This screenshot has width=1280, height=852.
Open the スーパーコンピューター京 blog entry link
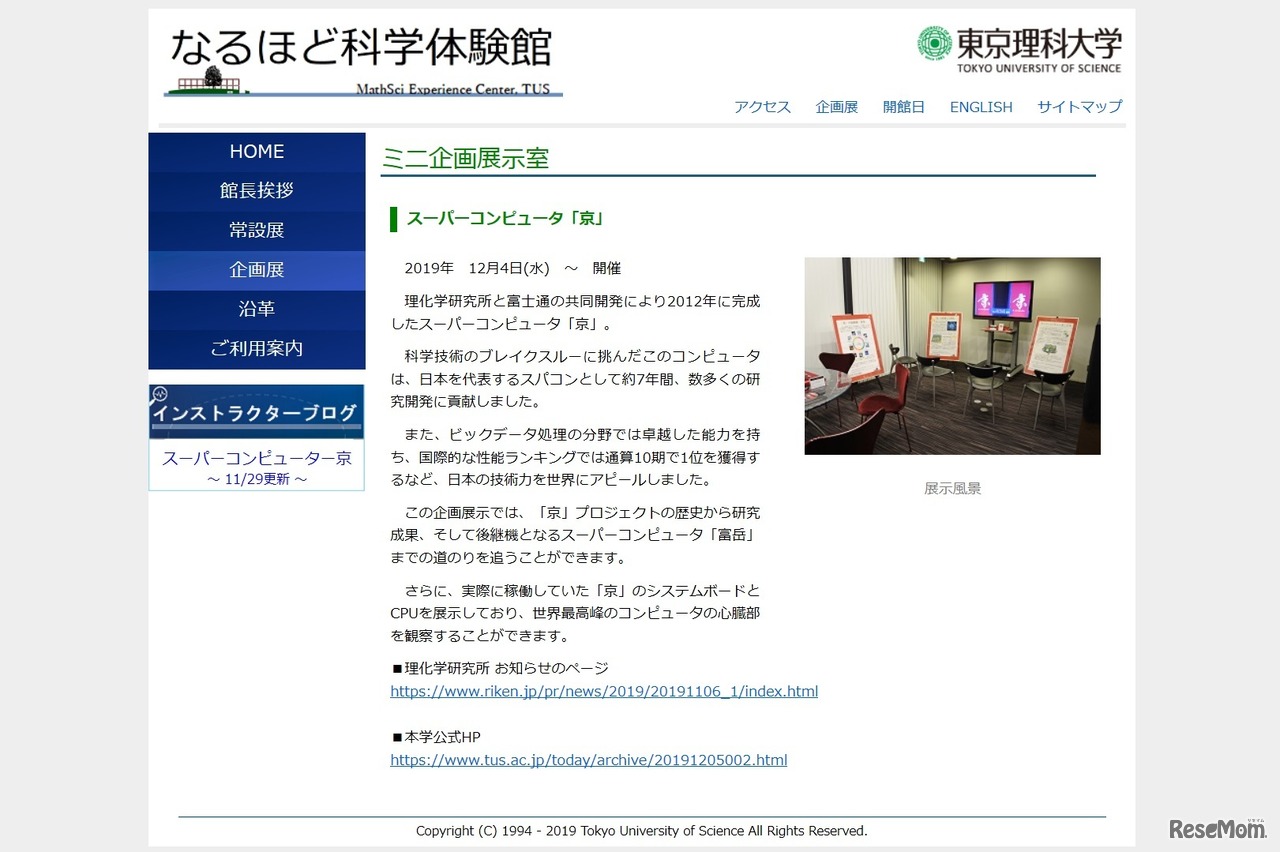(x=257, y=459)
